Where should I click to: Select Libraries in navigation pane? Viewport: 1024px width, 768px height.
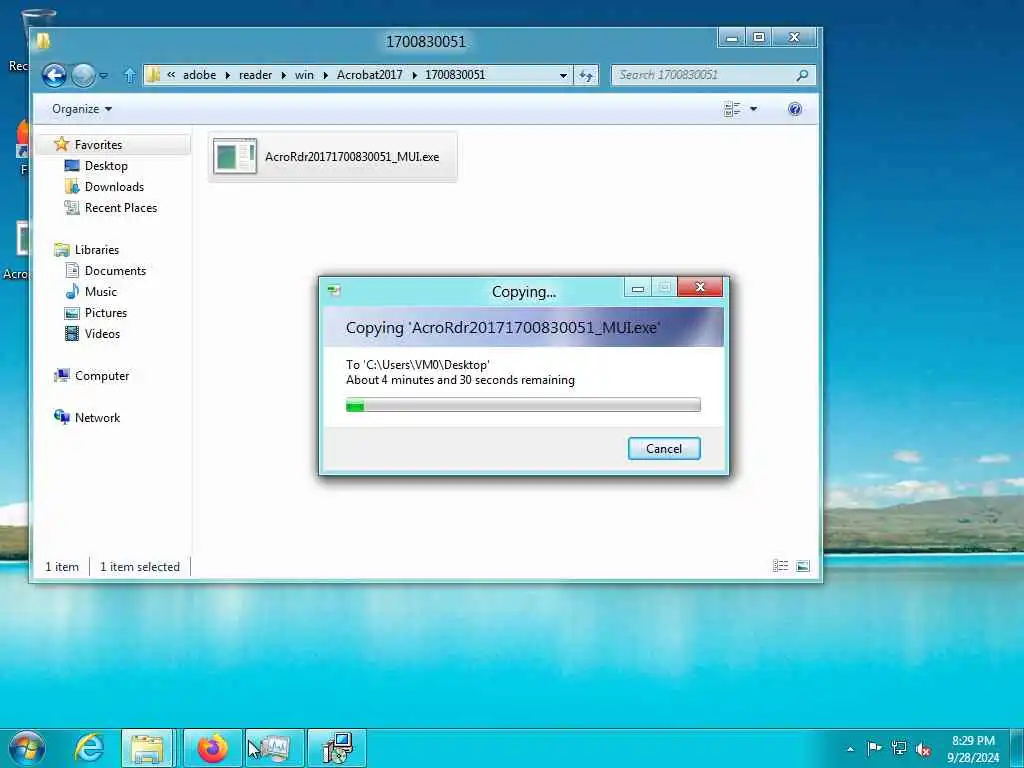click(x=97, y=249)
